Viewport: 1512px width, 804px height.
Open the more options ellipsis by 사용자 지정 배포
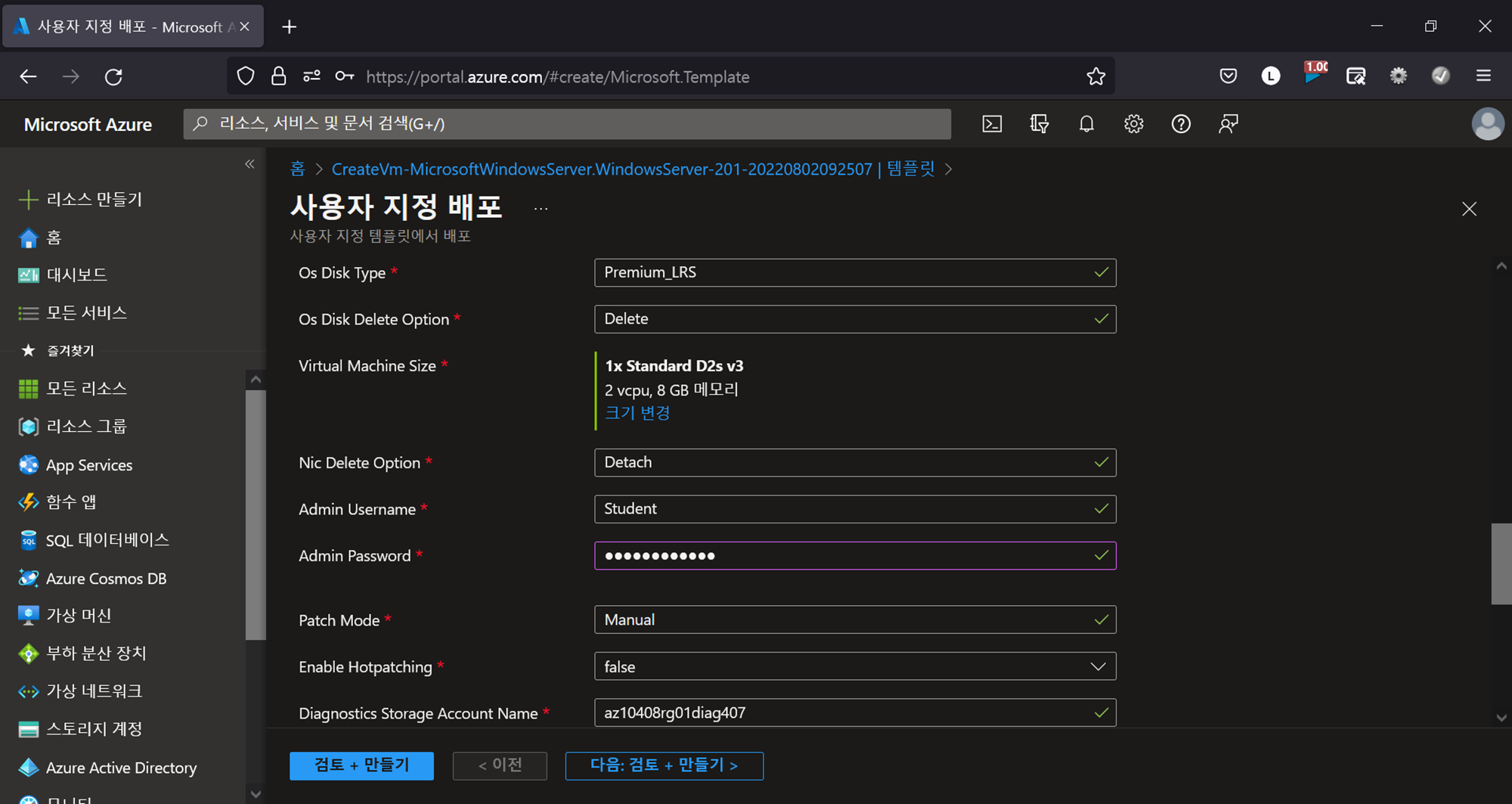(x=541, y=209)
